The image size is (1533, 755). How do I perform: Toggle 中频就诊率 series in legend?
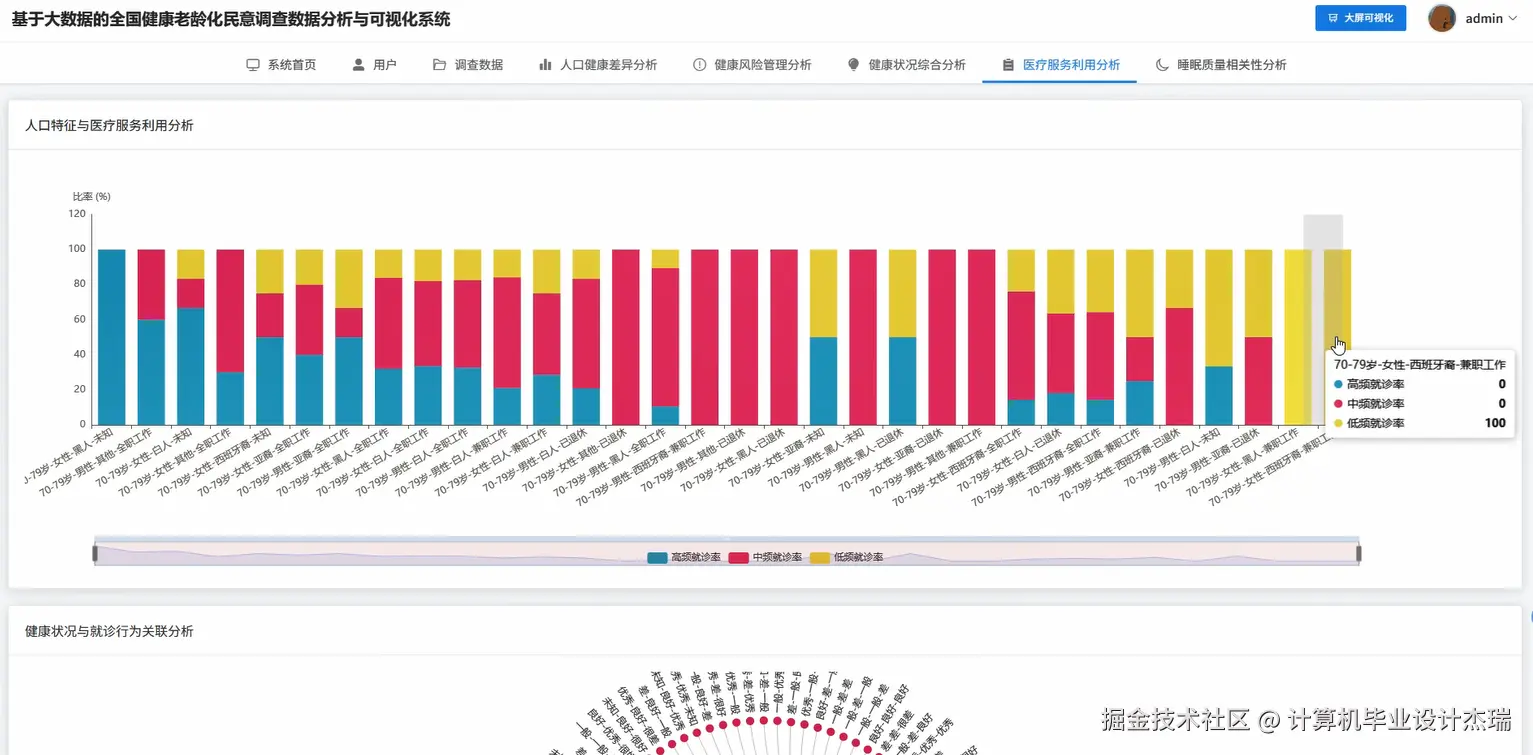tap(765, 557)
